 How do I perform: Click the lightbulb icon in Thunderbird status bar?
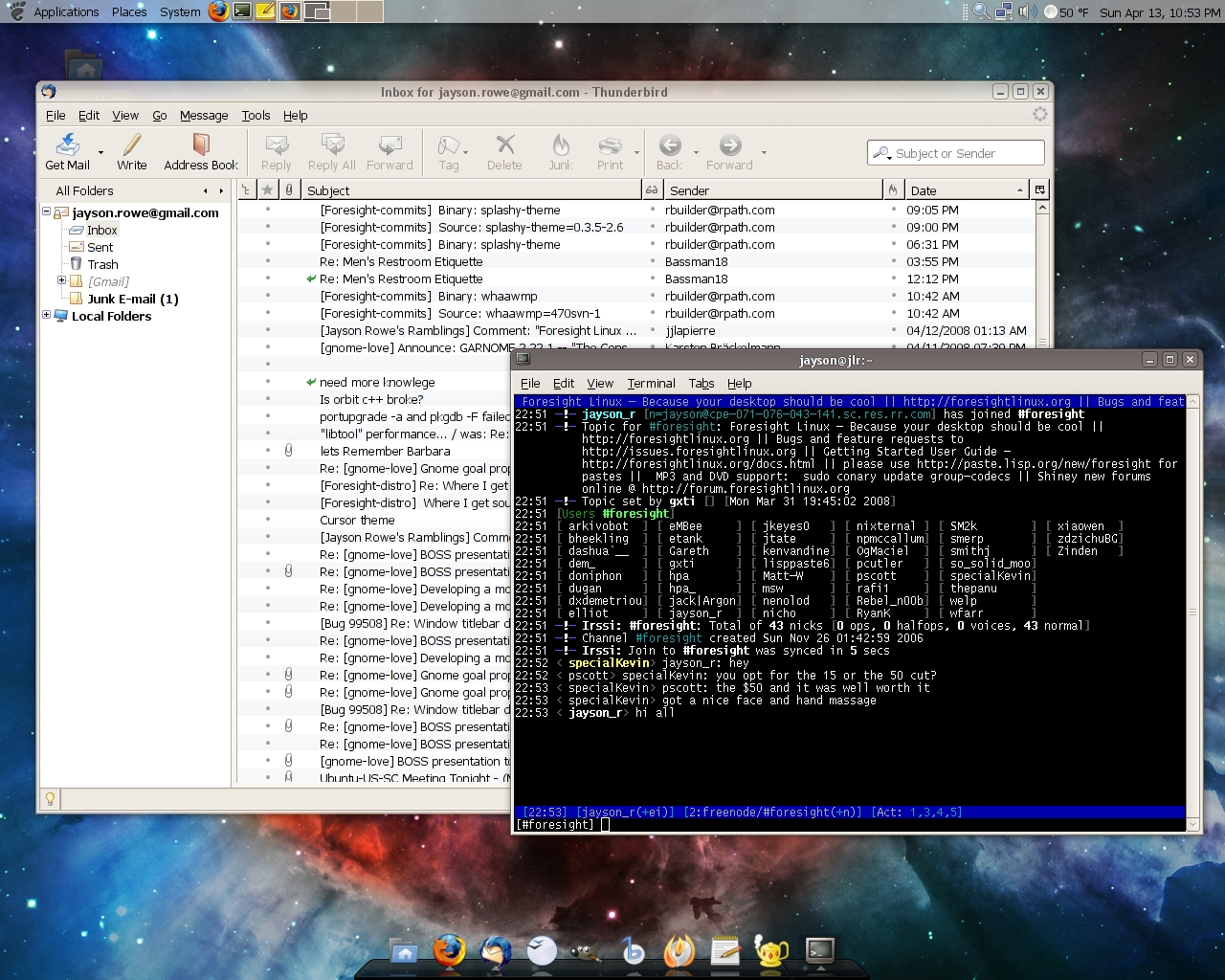[51, 799]
